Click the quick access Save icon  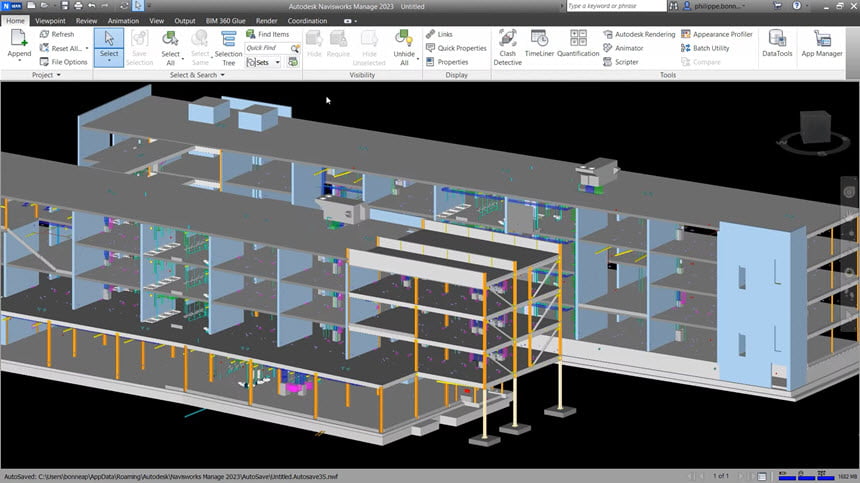[x=64, y=6]
